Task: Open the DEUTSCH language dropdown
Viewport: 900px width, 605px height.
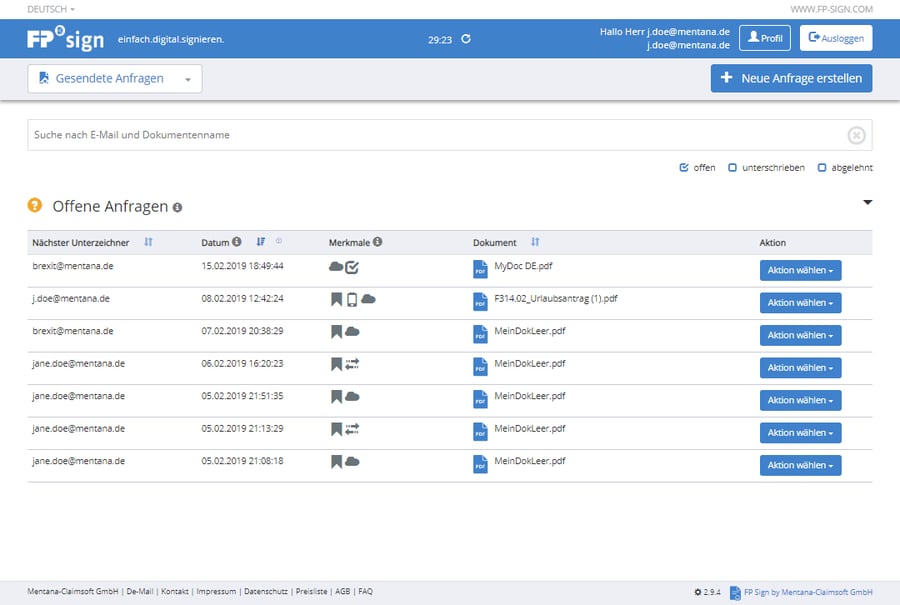Action: pos(51,9)
